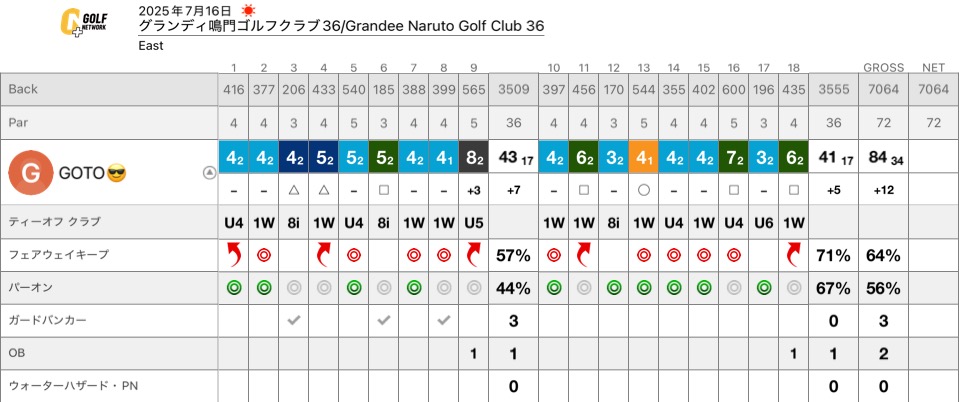This screenshot has width=959, height=402.
Task: Open the Grandee Naruto Golf Club link
Action: pyautogui.click(x=341, y=26)
